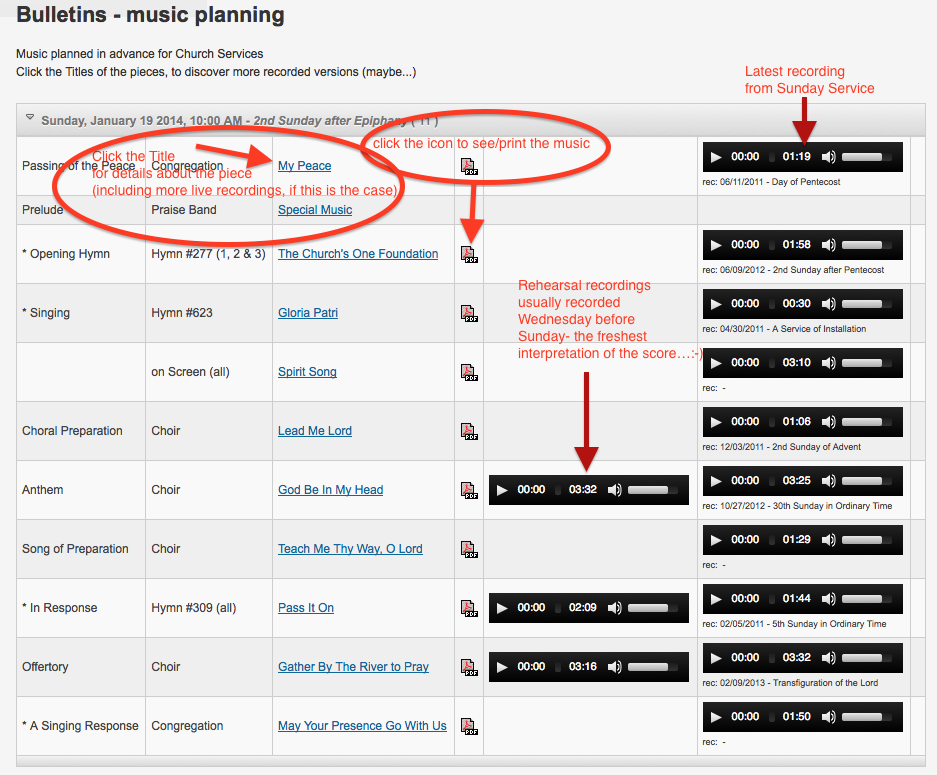The height and width of the screenshot is (775, 937).
Task: Click PDF icon for God Be In My Head
Action: 469,490
